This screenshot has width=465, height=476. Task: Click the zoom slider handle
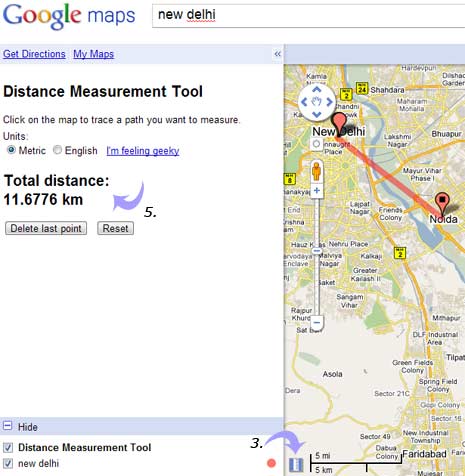pos(317,251)
